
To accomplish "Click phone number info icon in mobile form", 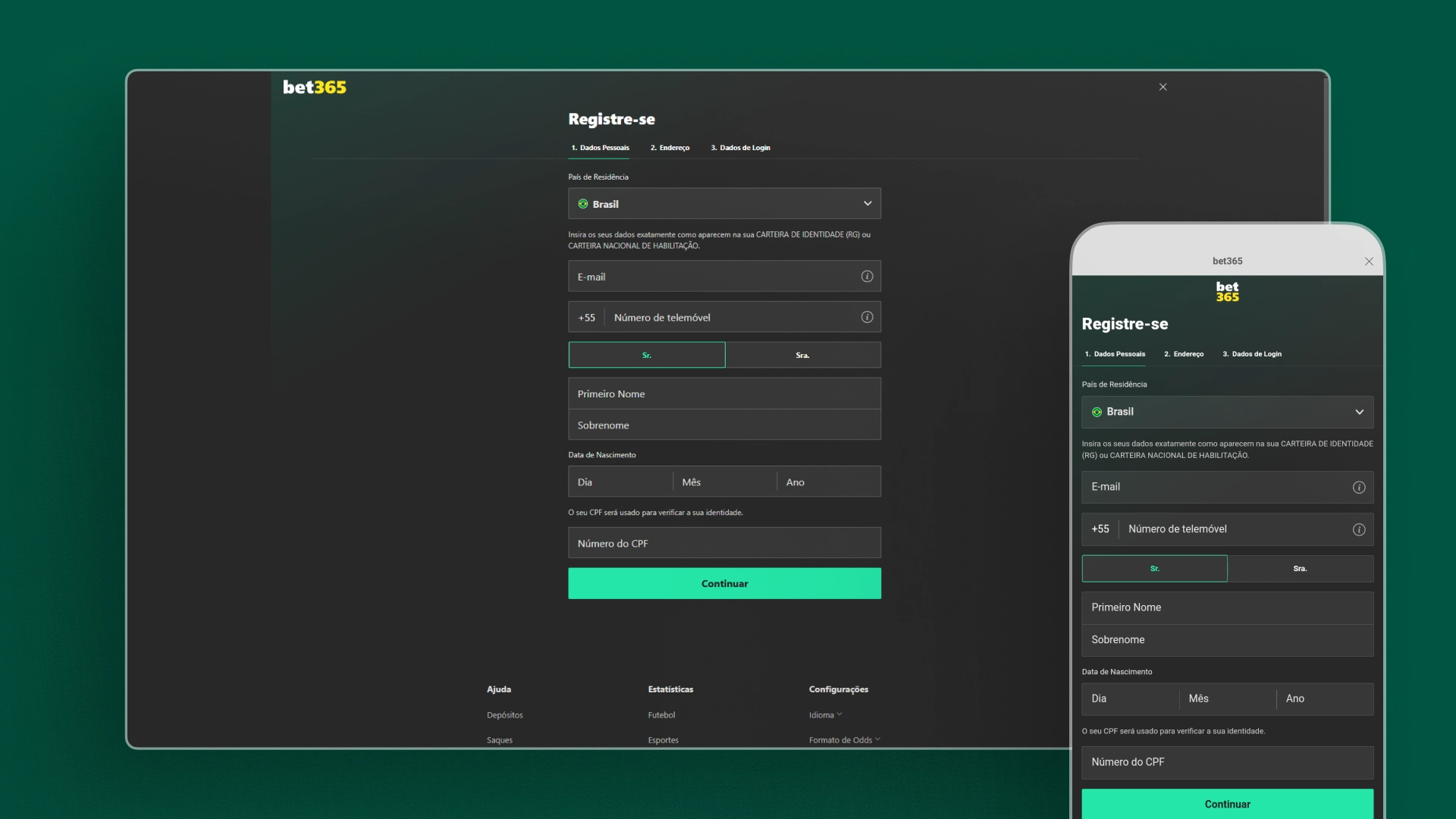I will 1359,529.
